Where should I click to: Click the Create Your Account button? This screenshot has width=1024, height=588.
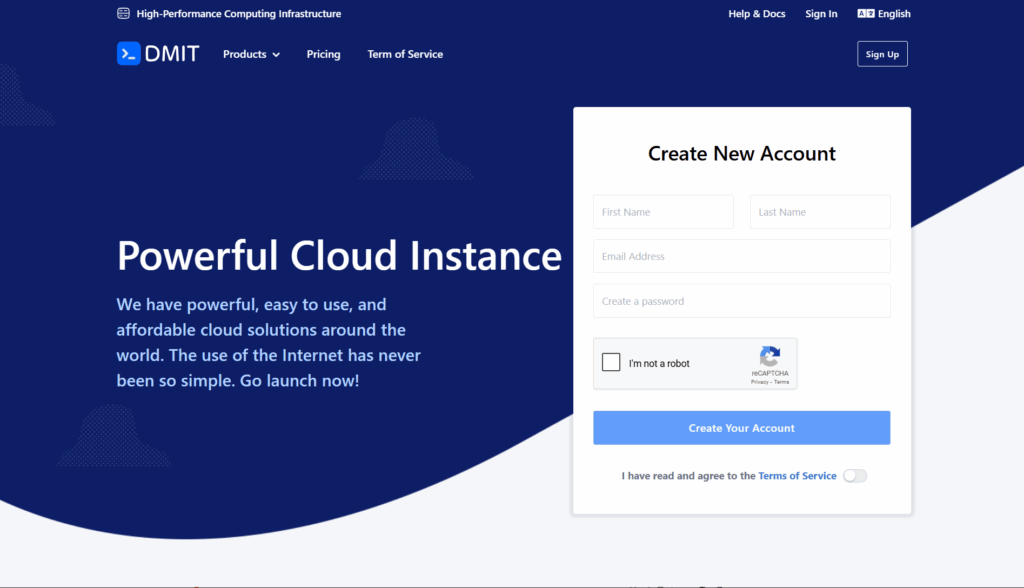741,428
